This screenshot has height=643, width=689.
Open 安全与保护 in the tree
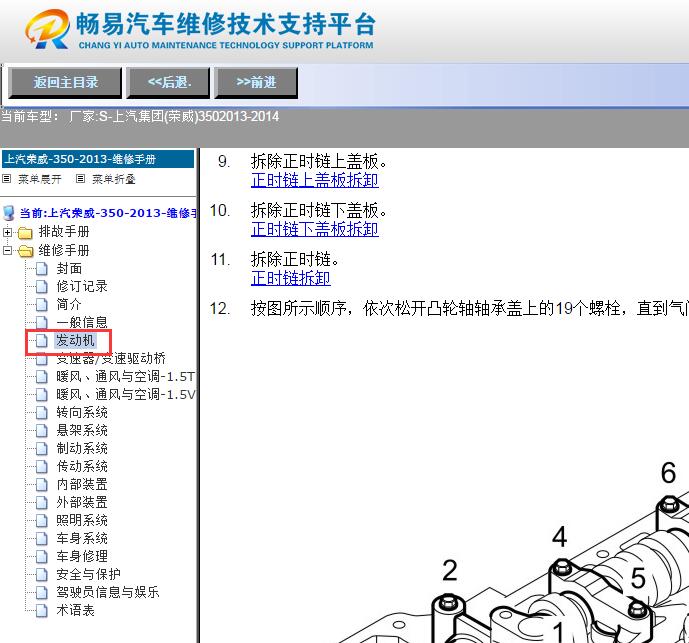88,574
